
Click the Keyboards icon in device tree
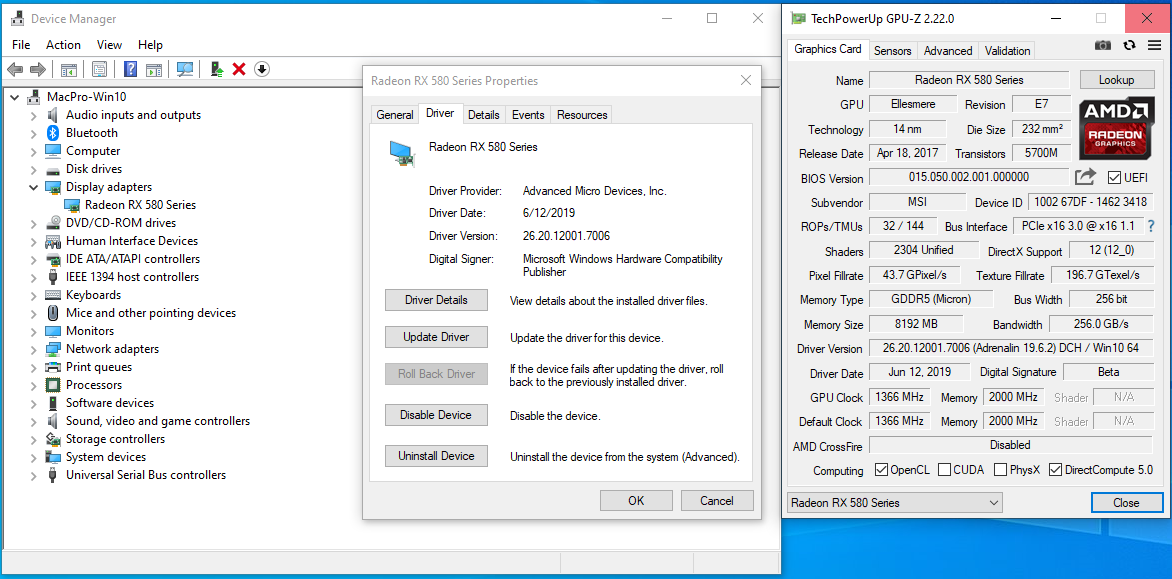coord(52,295)
